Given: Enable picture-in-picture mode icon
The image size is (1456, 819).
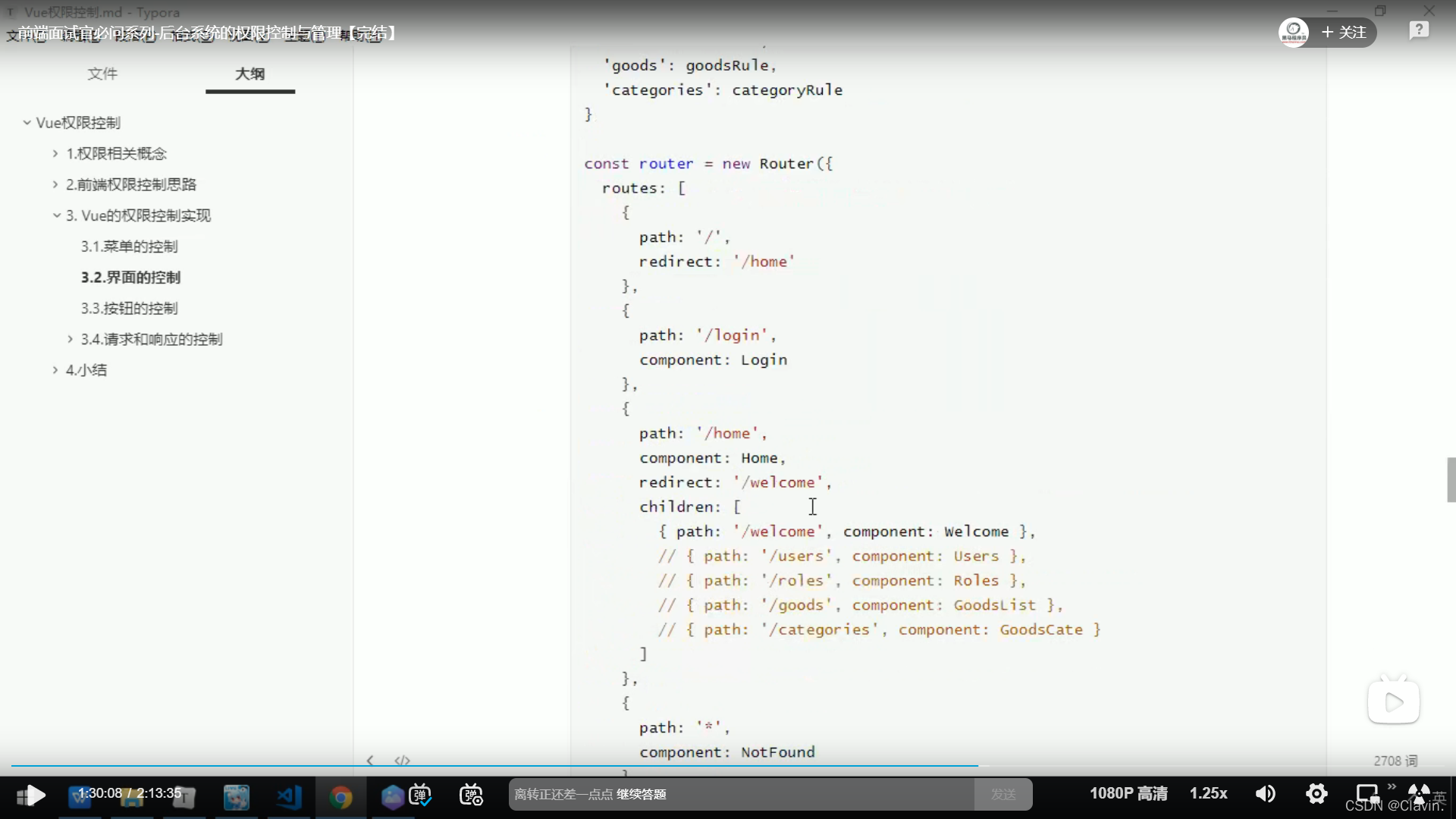Looking at the screenshot, I should click(1368, 794).
